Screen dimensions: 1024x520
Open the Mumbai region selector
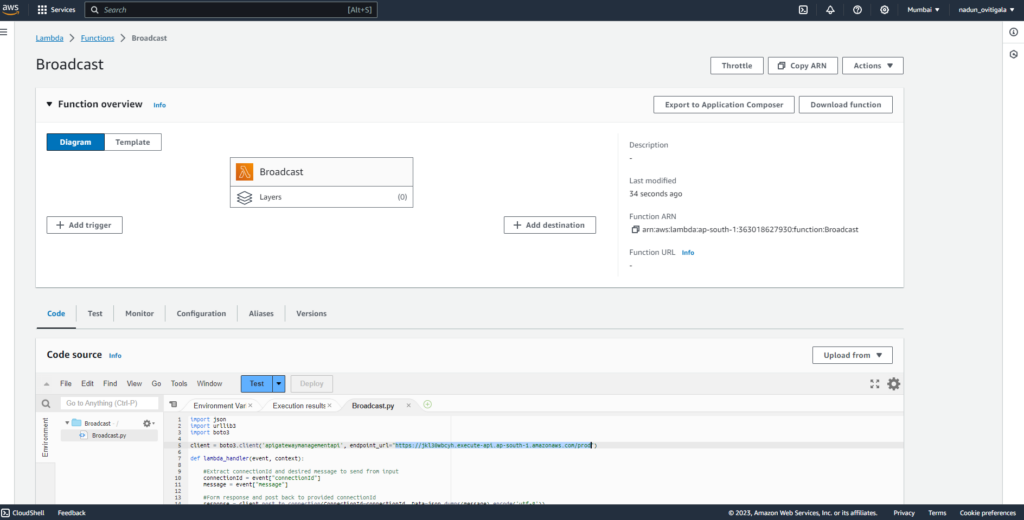pyautogui.click(x=923, y=10)
